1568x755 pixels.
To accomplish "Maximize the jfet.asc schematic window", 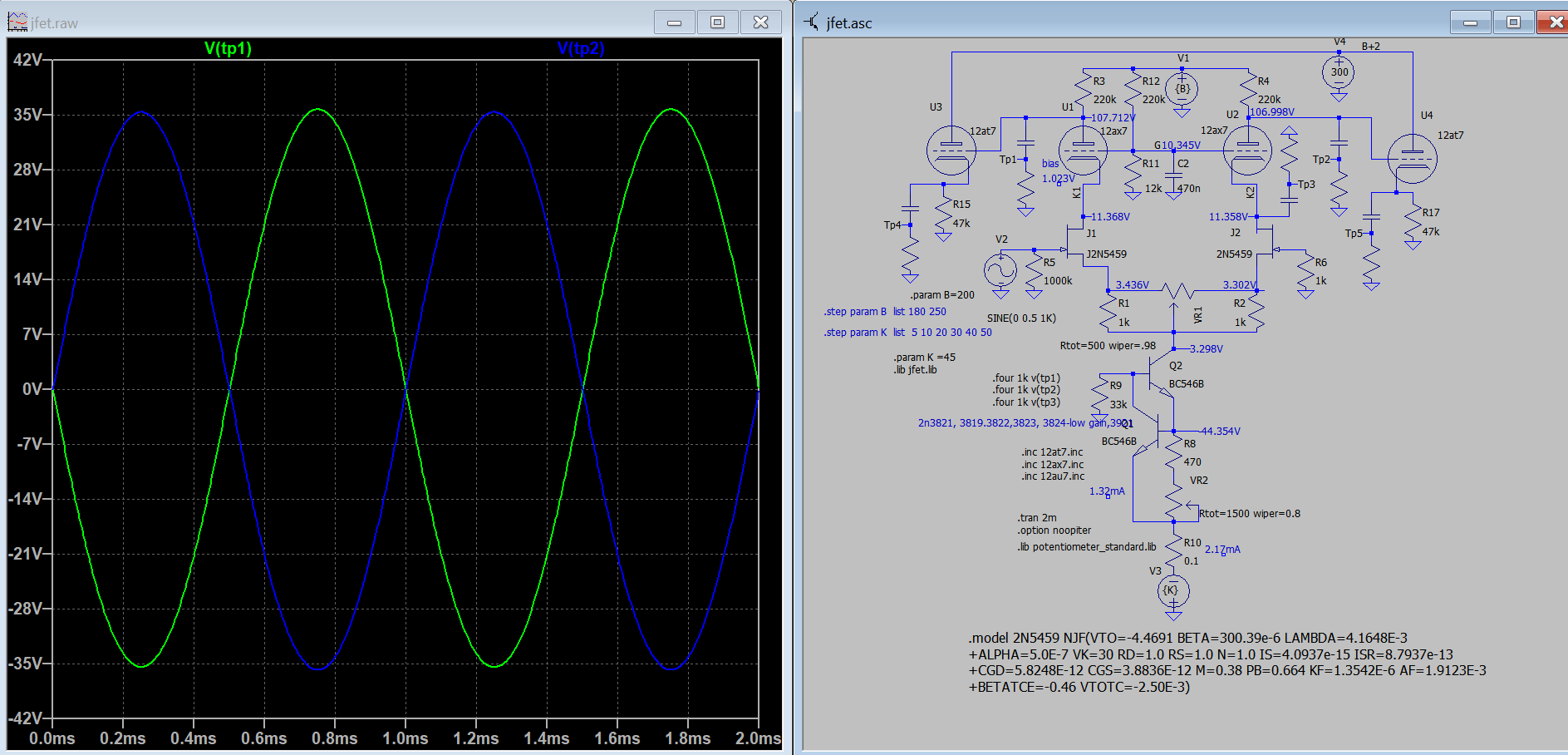I will pyautogui.click(x=1513, y=22).
